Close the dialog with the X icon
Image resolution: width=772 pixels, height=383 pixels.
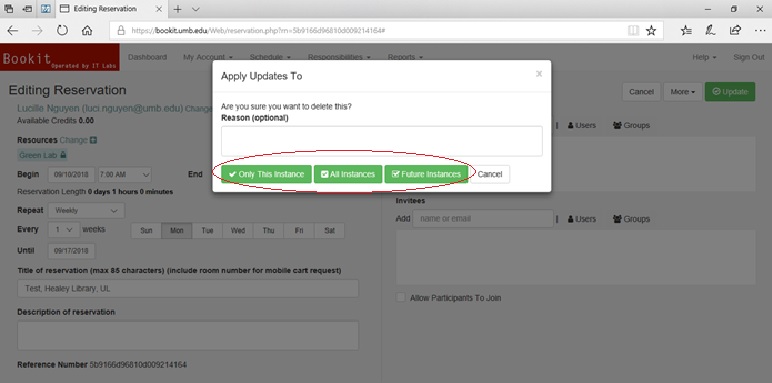[x=539, y=74]
